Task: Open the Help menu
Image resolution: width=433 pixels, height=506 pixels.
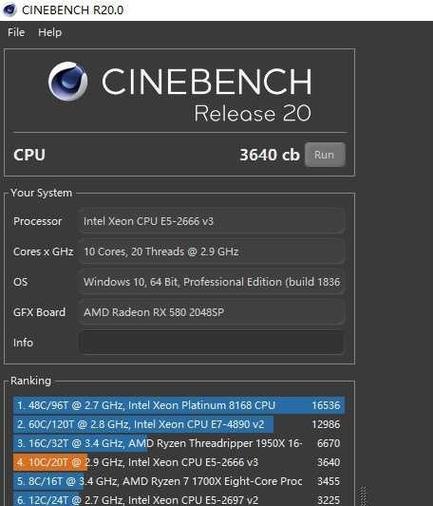Action: click(50, 32)
